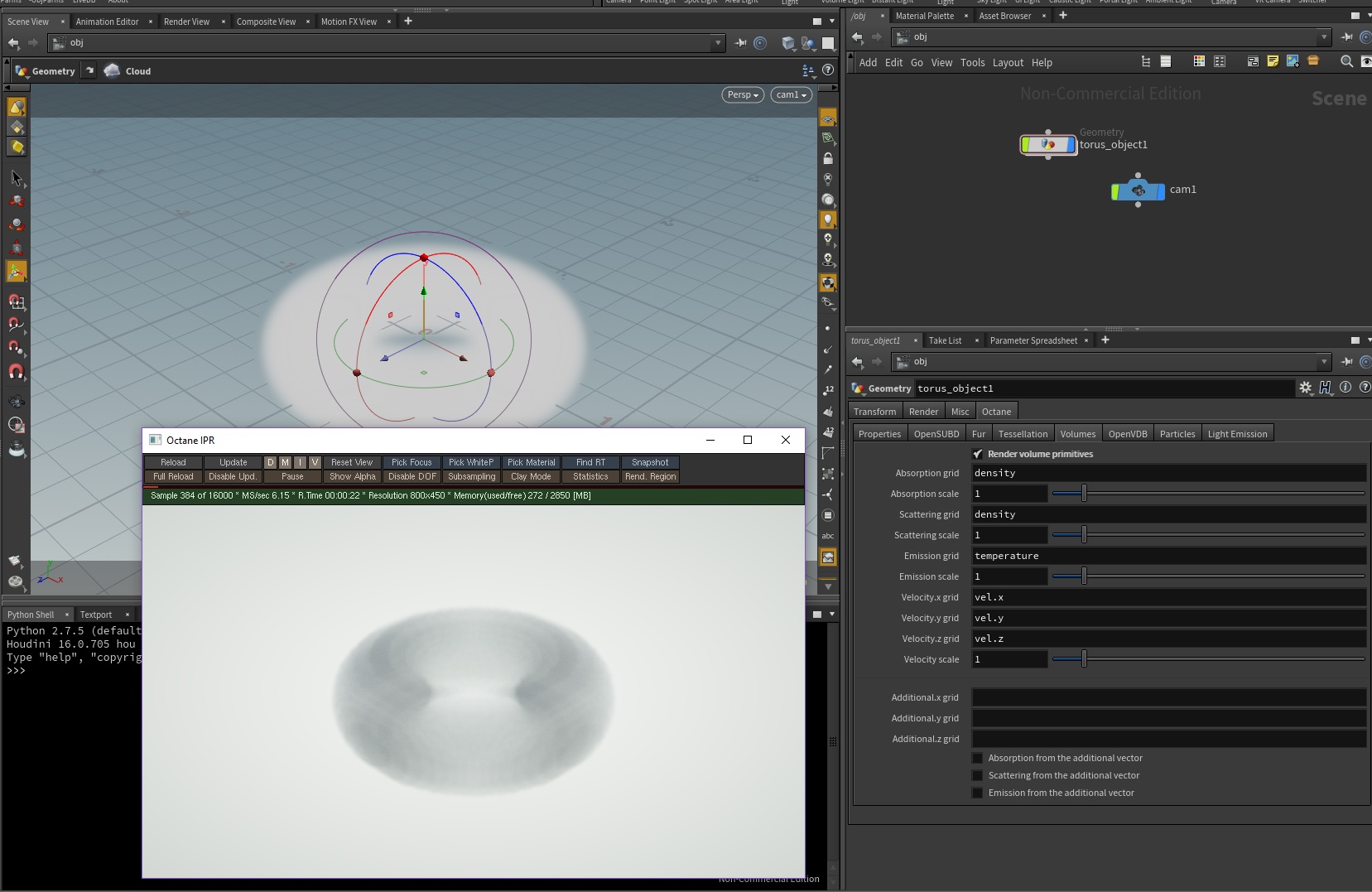This screenshot has width=1372, height=892.
Task: Click the torus_object1 geometry node icon
Action: point(1048,145)
